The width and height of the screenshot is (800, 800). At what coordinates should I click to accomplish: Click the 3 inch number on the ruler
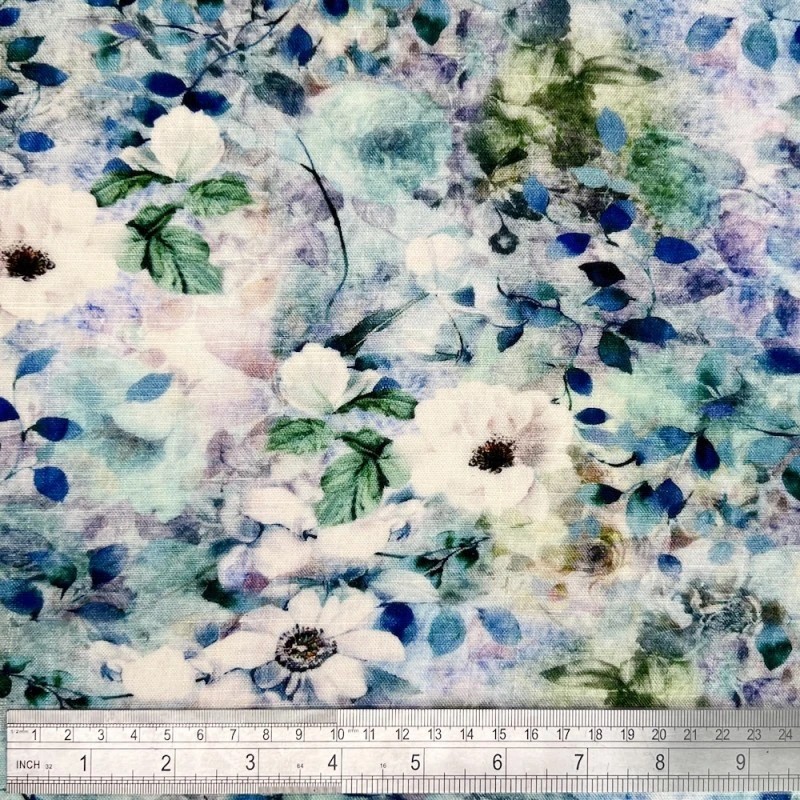[250, 763]
